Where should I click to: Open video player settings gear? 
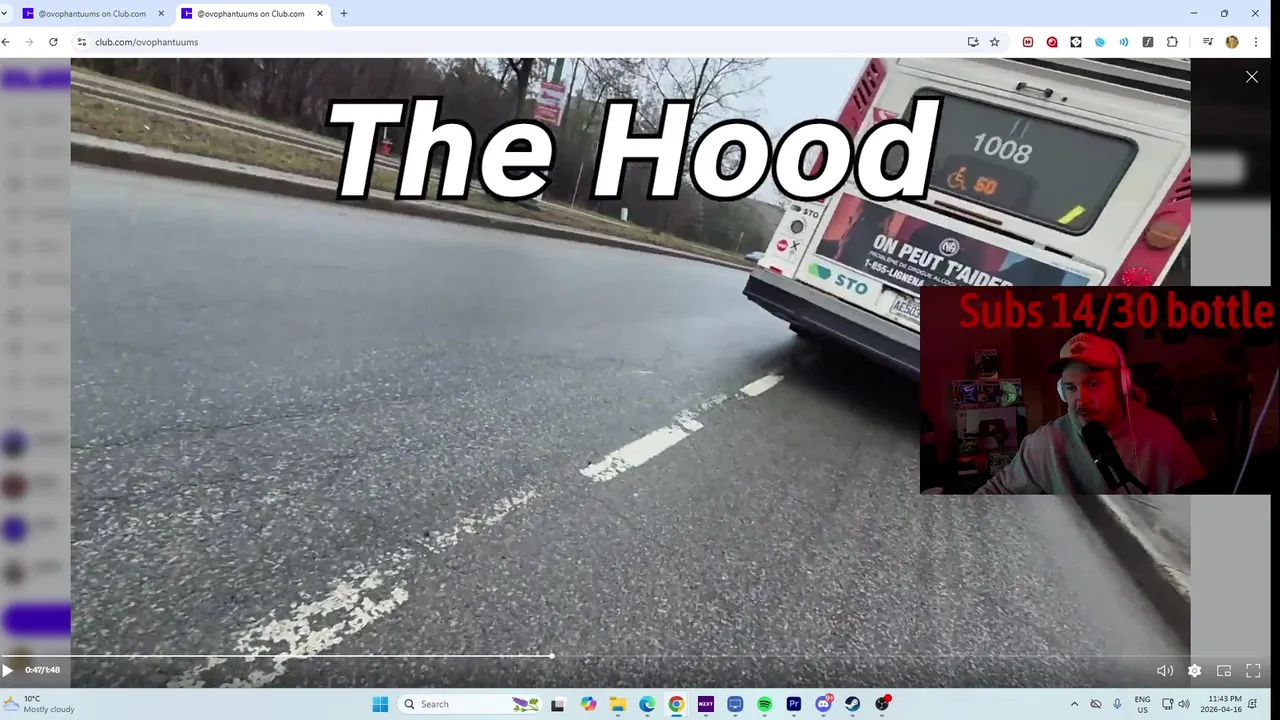pos(1194,671)
